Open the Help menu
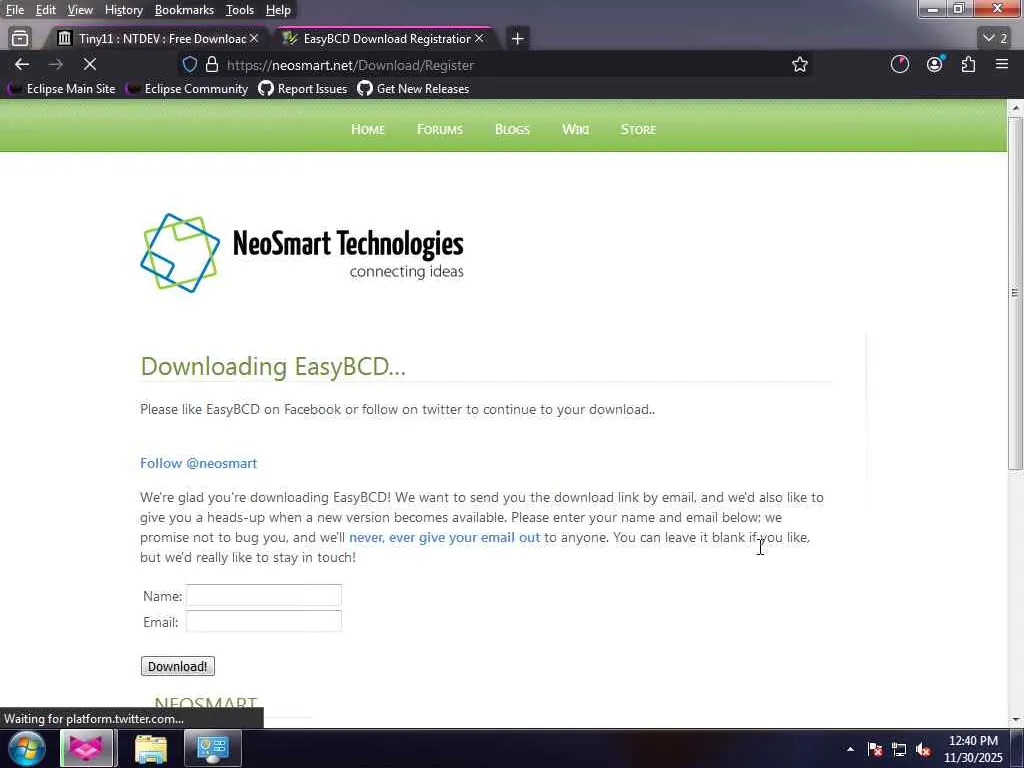 (278, 10)
